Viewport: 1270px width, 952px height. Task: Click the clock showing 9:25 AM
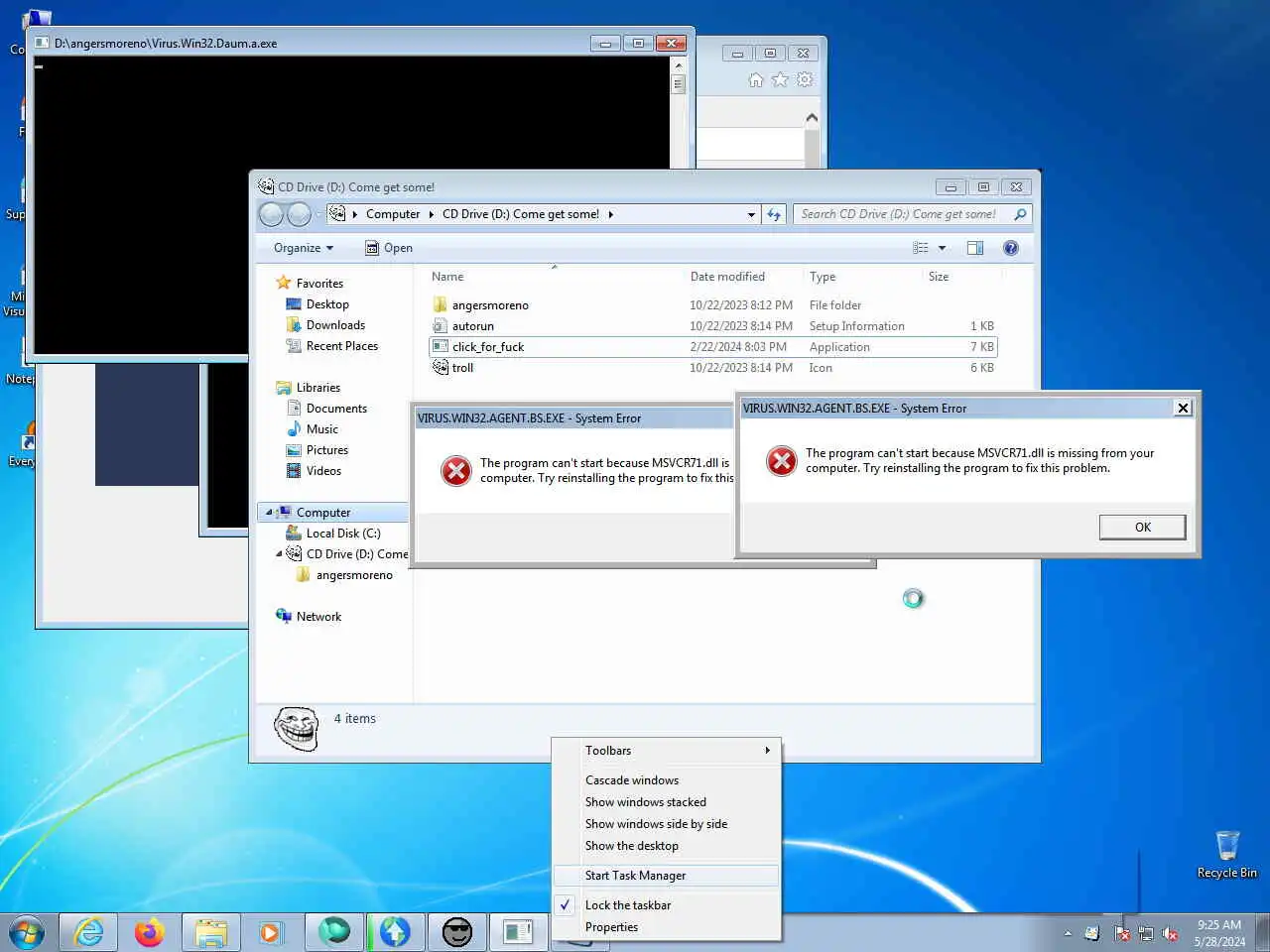(1219, 933)
